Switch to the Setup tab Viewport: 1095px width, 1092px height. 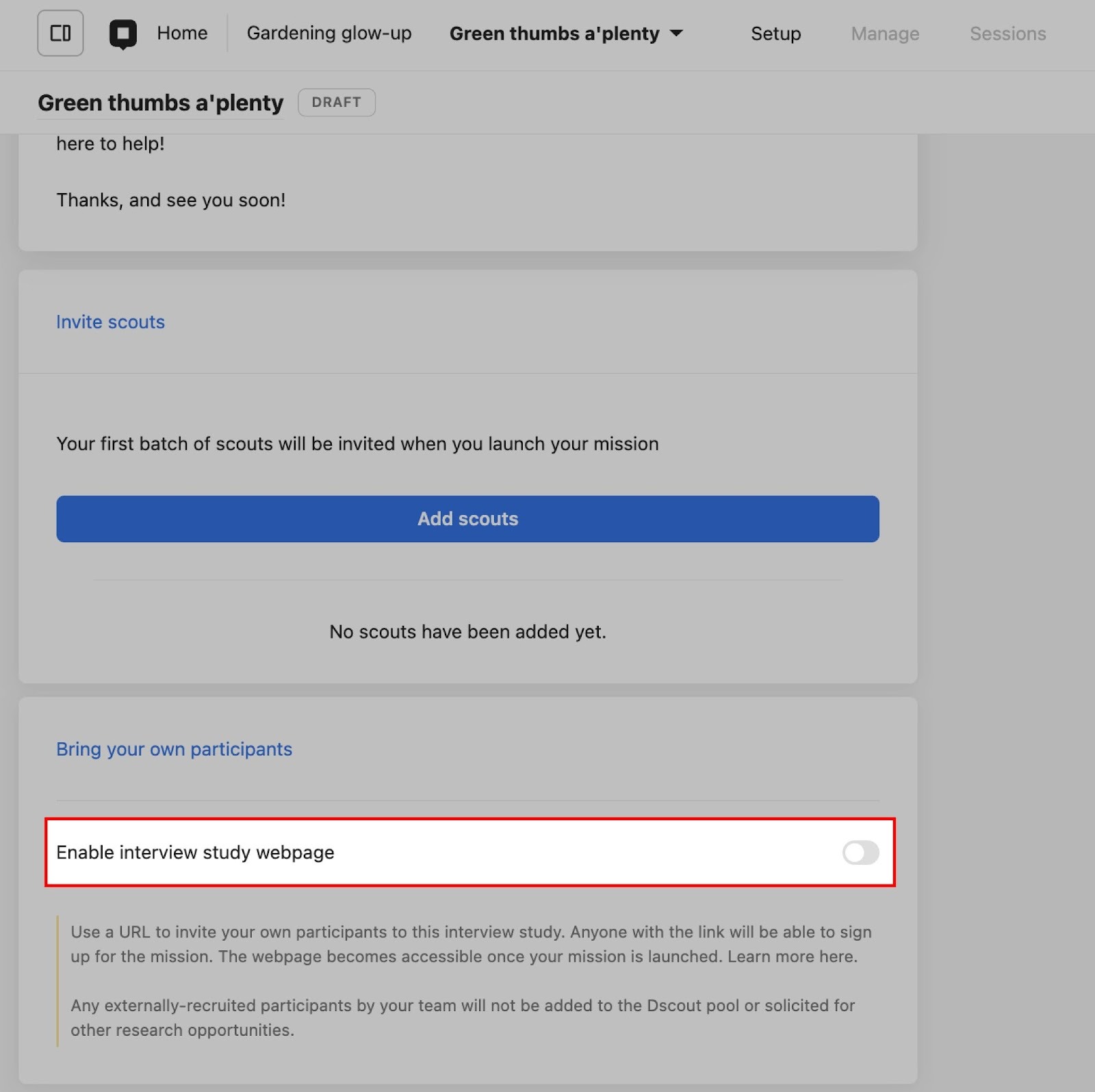coord(775,34)
